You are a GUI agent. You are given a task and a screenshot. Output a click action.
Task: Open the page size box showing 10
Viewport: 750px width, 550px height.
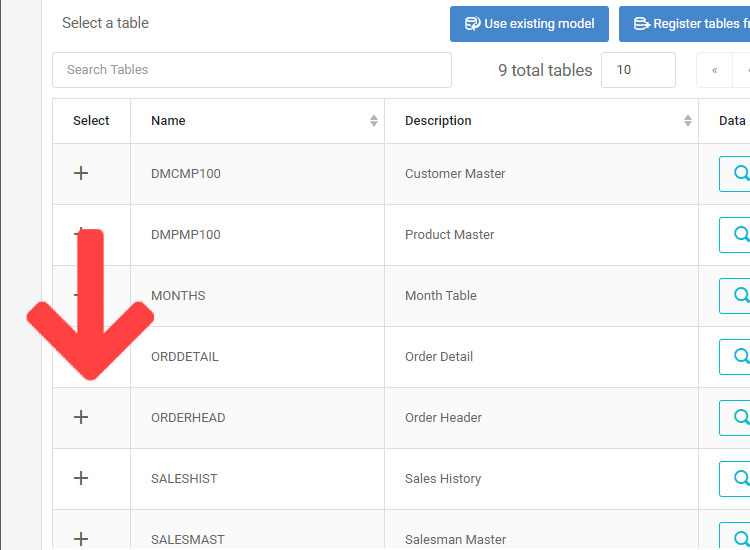click(638, 70)
